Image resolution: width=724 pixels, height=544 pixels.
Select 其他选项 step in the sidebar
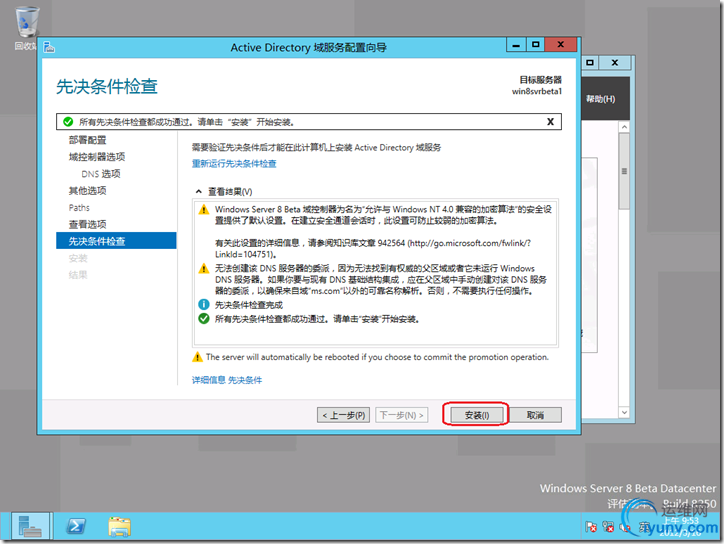pyautogui.click(x=87, y=190)
